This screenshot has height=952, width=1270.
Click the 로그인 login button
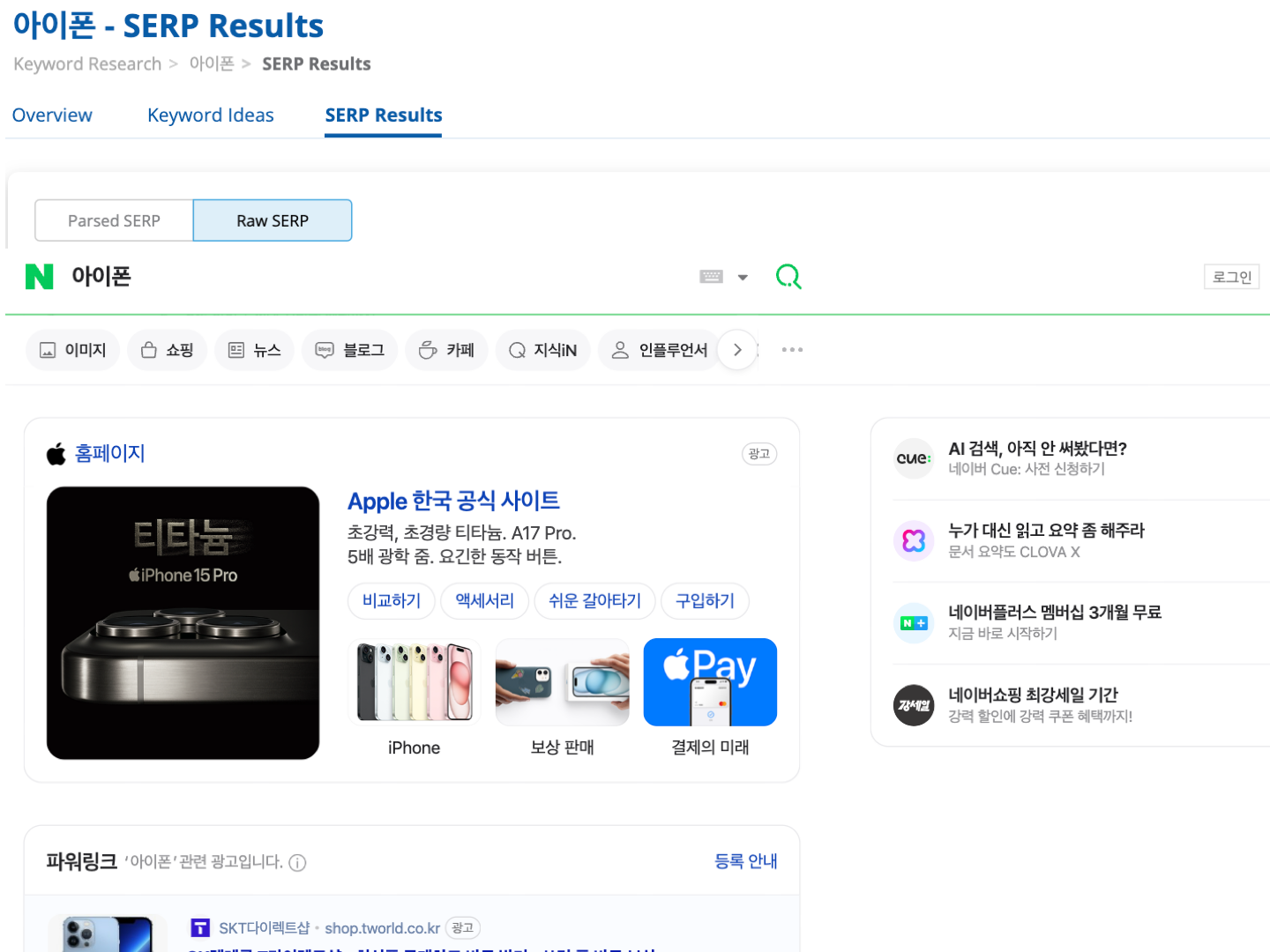[1232, 277]
